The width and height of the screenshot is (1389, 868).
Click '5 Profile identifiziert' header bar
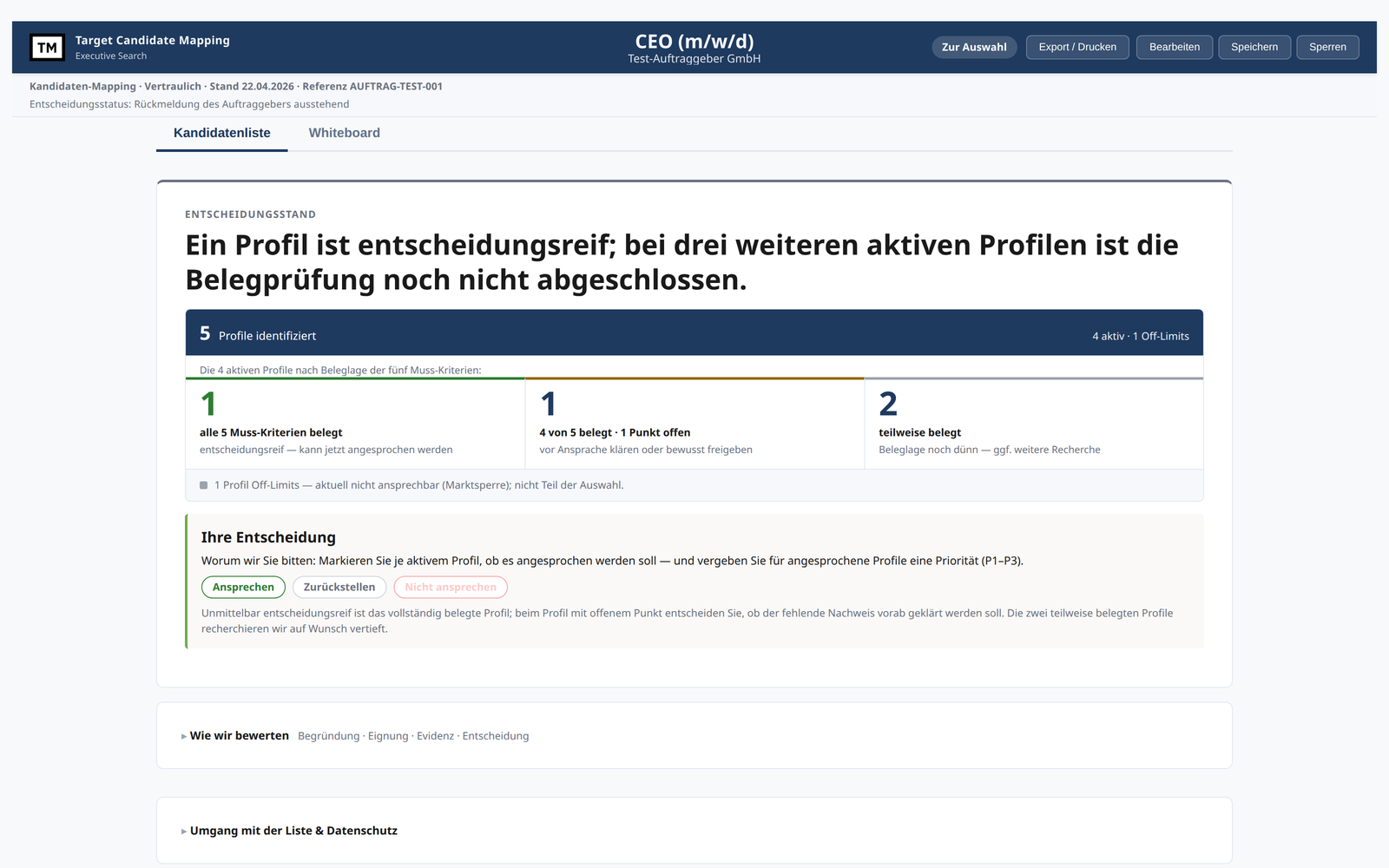pos(694,332)
